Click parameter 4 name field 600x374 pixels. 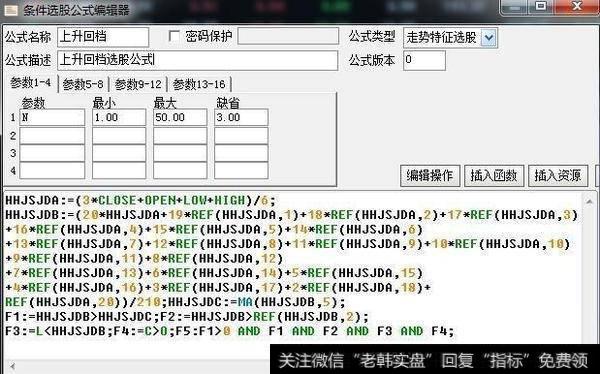(52, 170)
